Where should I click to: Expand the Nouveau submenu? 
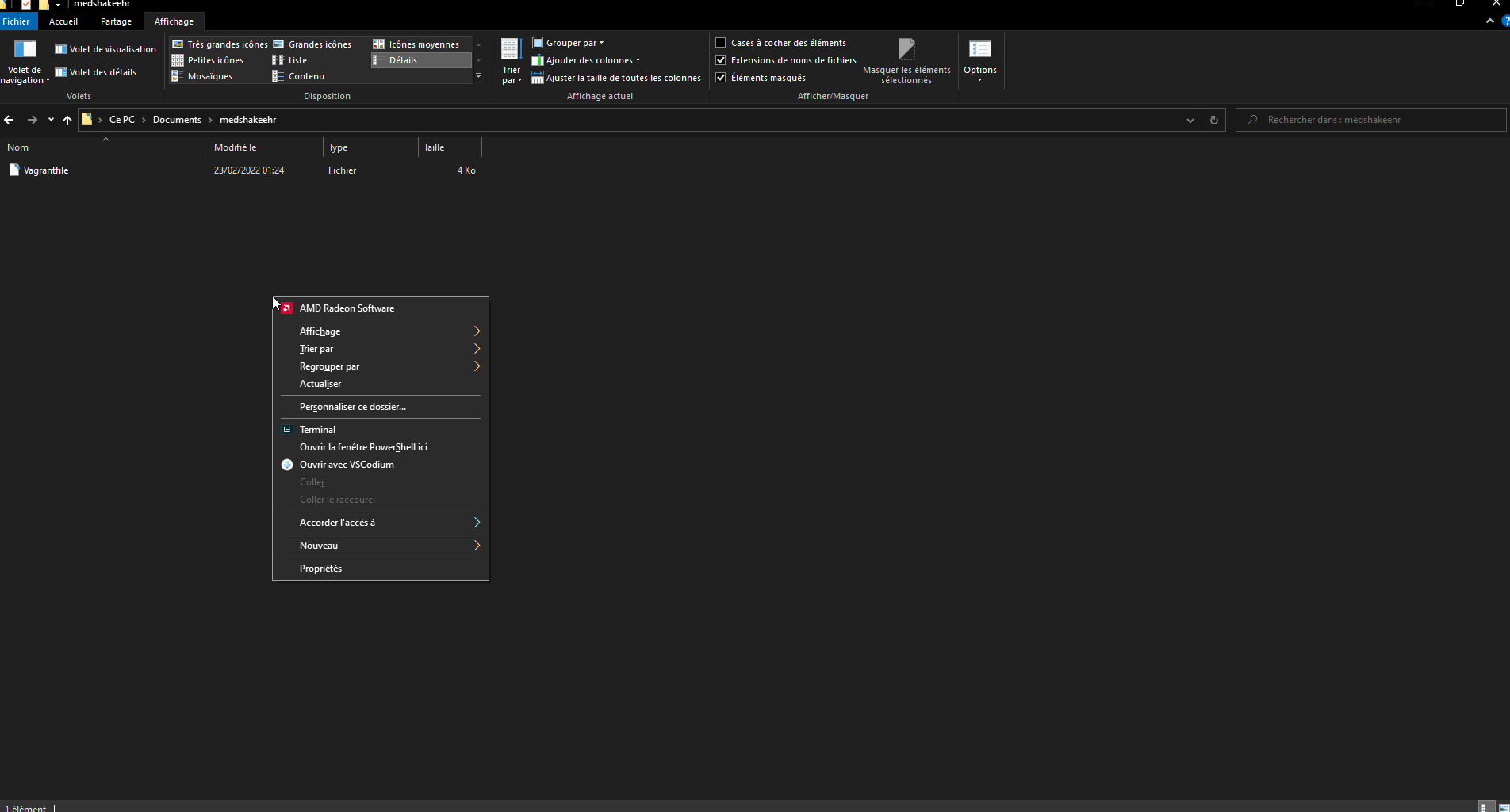point(381,546)
